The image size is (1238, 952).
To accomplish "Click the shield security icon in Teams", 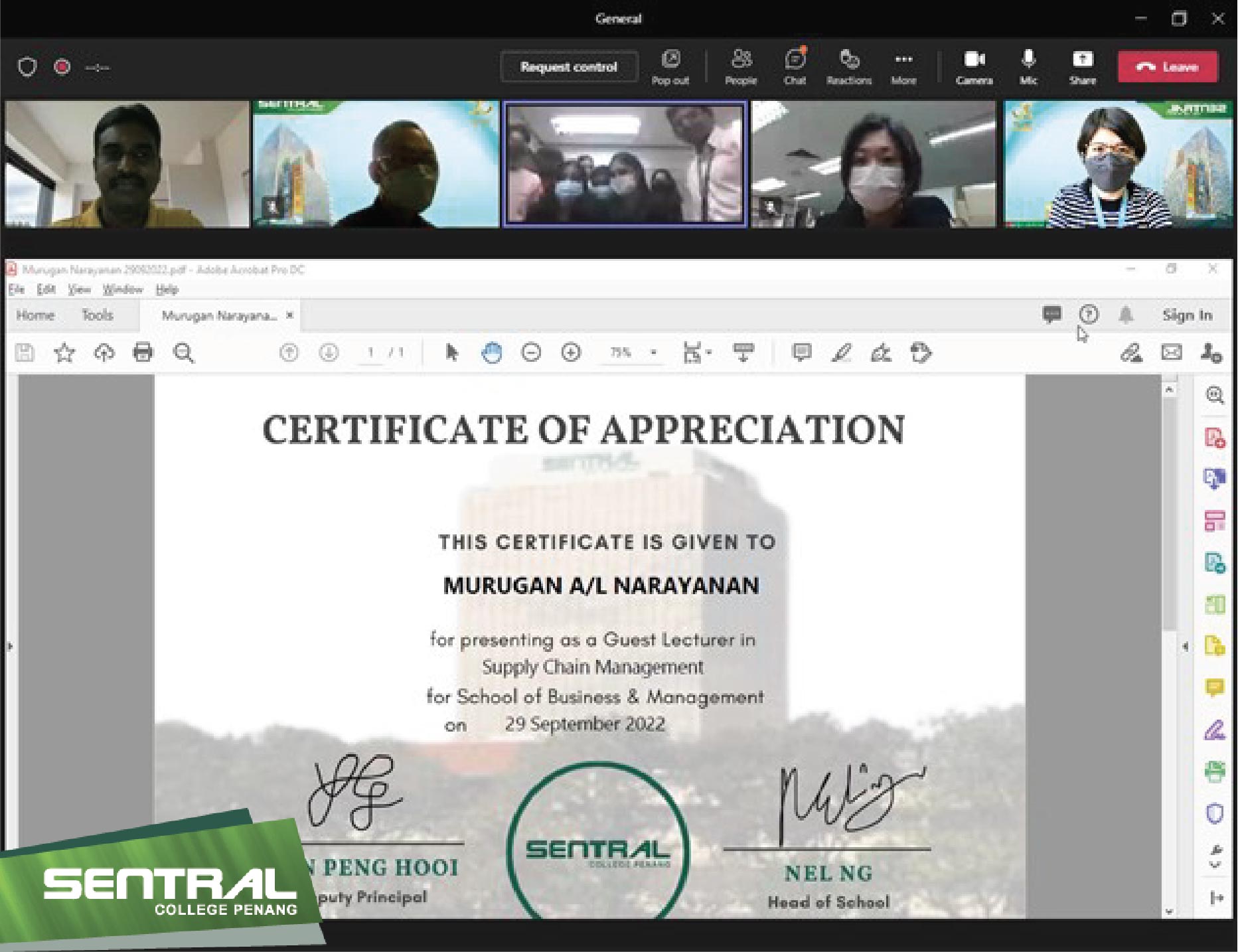I will tap(27, 67).
